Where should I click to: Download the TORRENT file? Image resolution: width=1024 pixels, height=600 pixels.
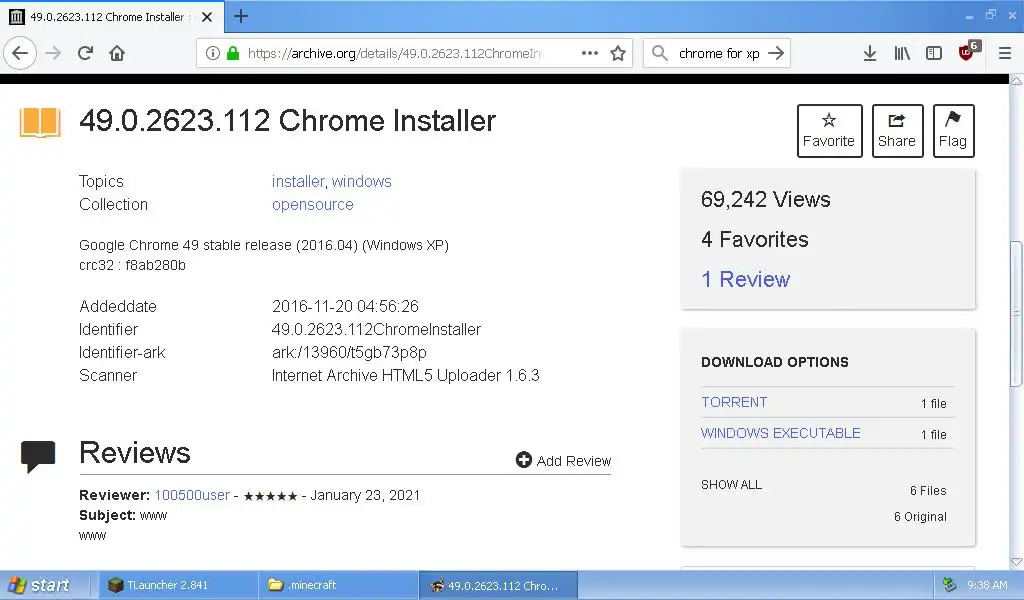(x=734, y=402)
